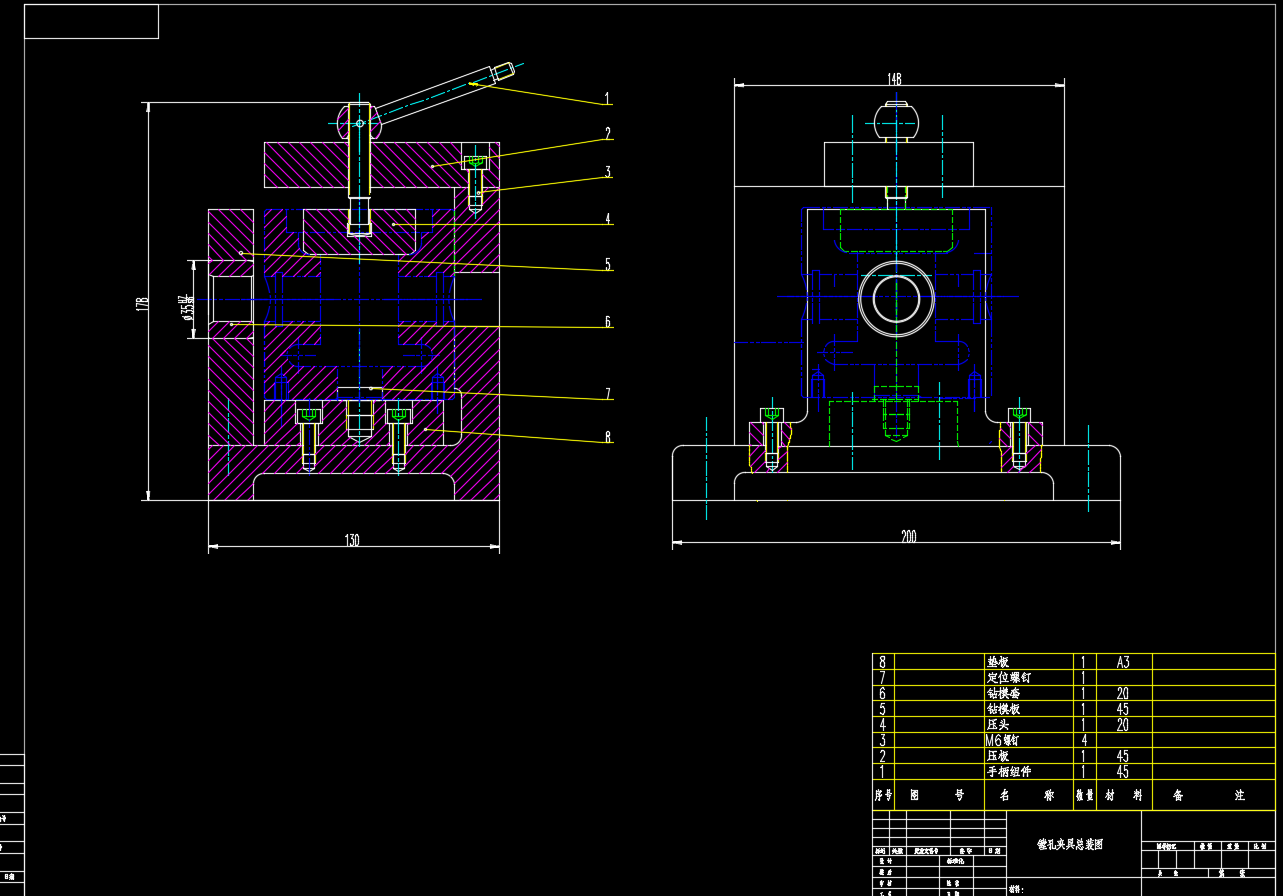Select leader callout number 6 beside section view
This screenshot has height=896, width=1283.
point(607,322)
